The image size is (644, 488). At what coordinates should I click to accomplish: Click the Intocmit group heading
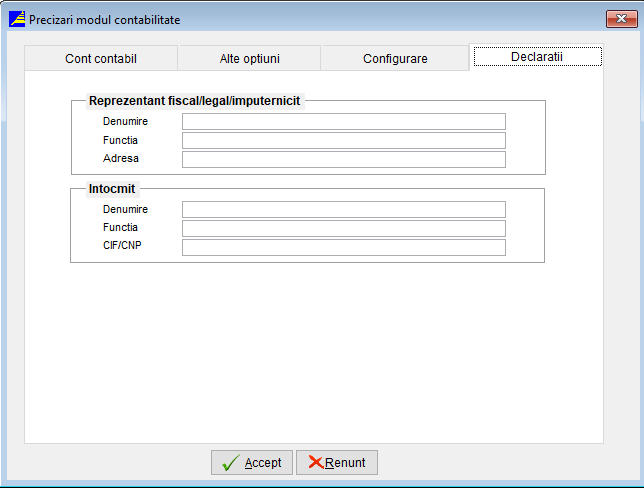(113, 188)
